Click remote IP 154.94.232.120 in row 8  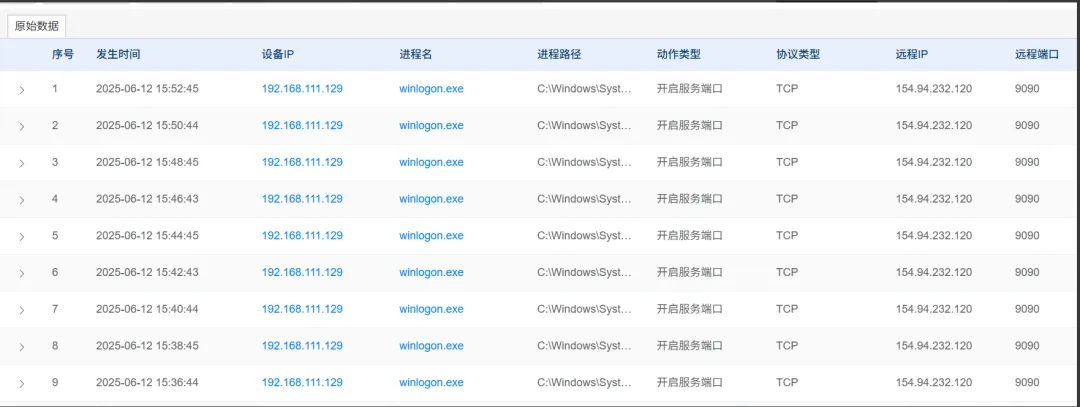(x=934, y=346)
